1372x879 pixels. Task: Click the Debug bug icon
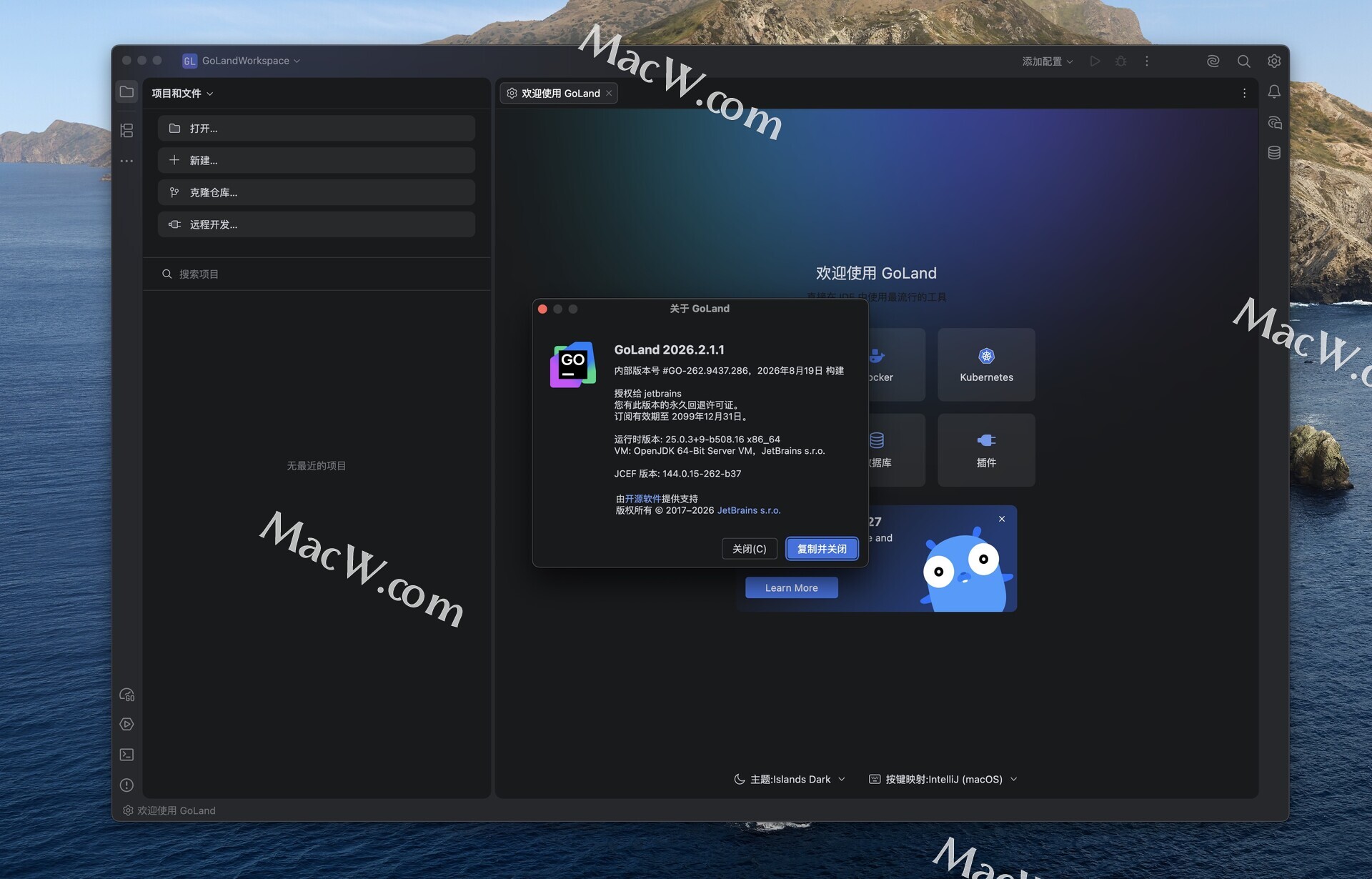pyautogui.click(x=1120, y=61)
